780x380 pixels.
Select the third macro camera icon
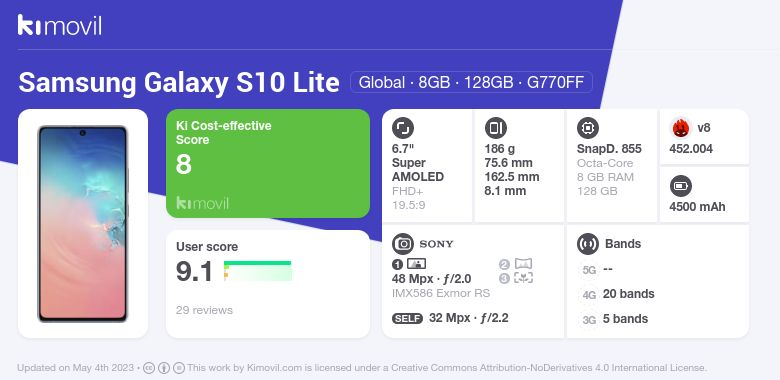[523, 278]
